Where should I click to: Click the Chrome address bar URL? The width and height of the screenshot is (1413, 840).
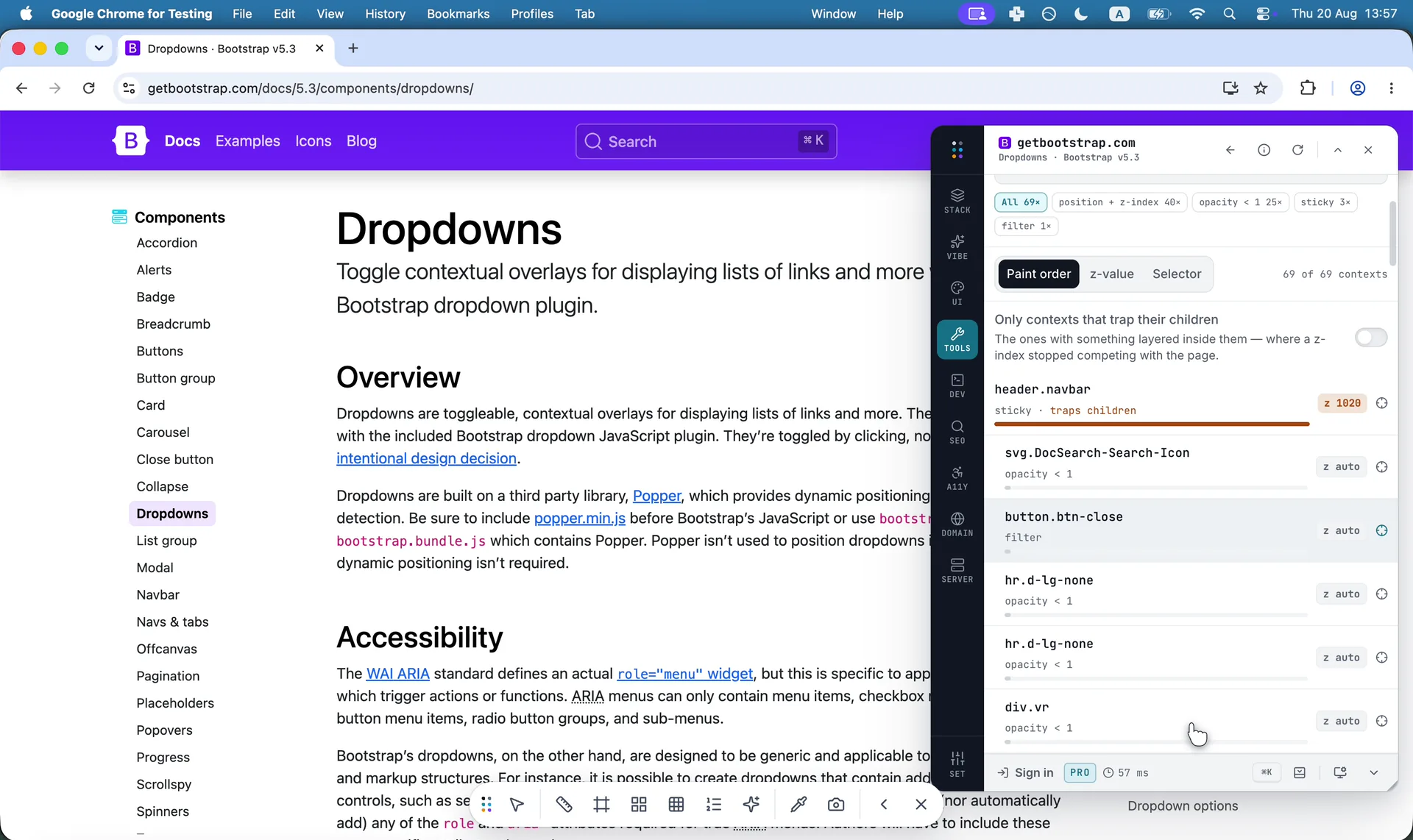click(x=310, y=88)
